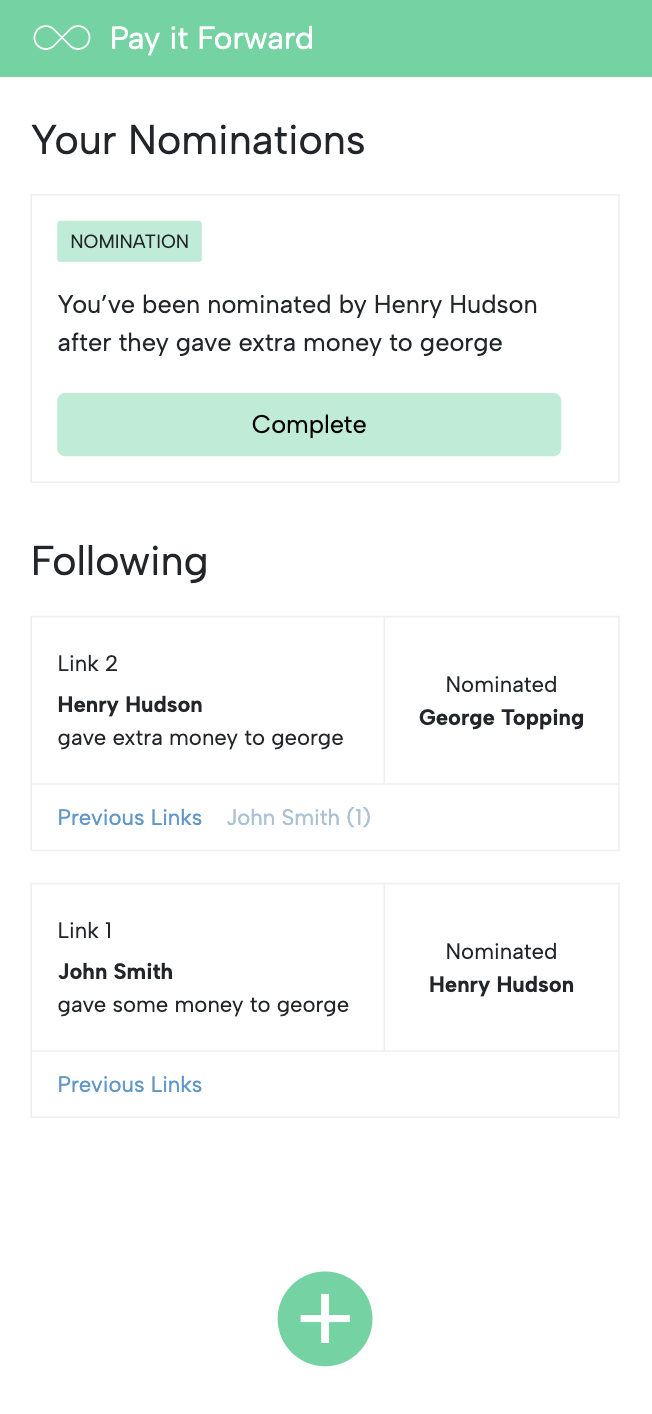Click the Pay it Forward title
The width and height of the screenshot is (652, 1414).
(211, 38)
